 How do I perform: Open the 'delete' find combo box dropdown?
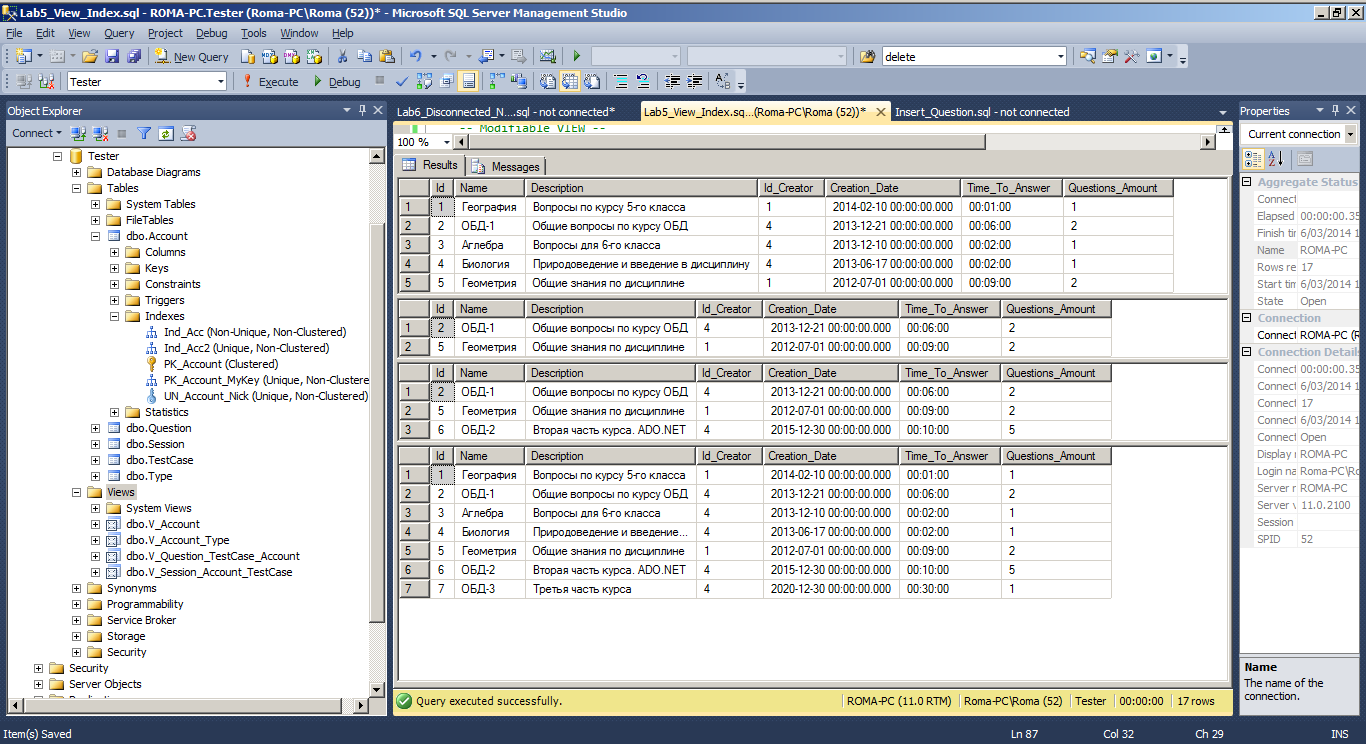(x=1060, y=57)
